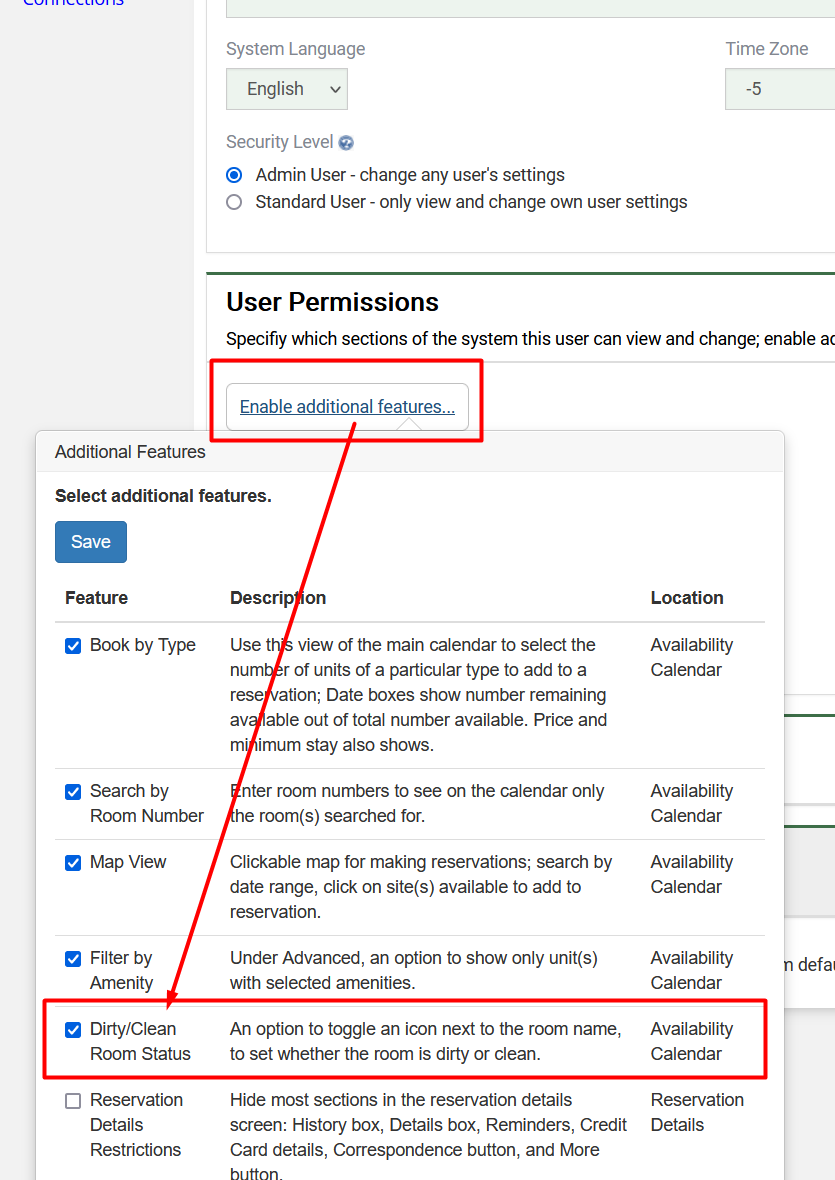Click the Time Zone field showing -5
835x1180 pixels.
(x=780, y=89)
